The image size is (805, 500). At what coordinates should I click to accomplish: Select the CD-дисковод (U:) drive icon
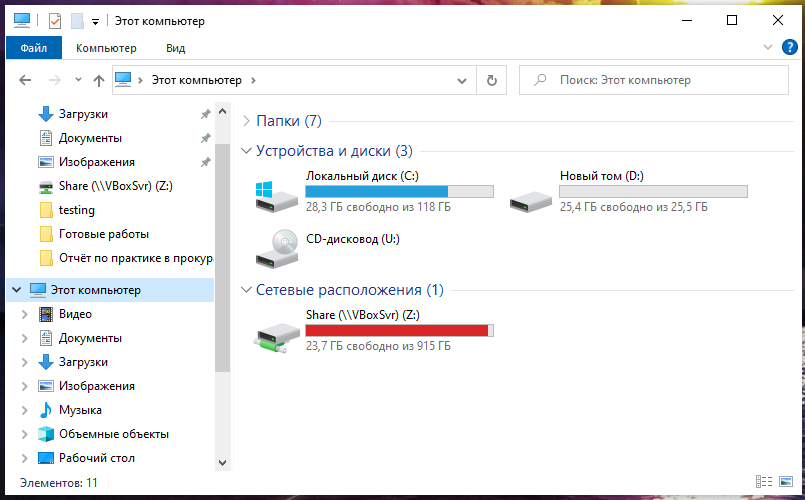point(276,248)
